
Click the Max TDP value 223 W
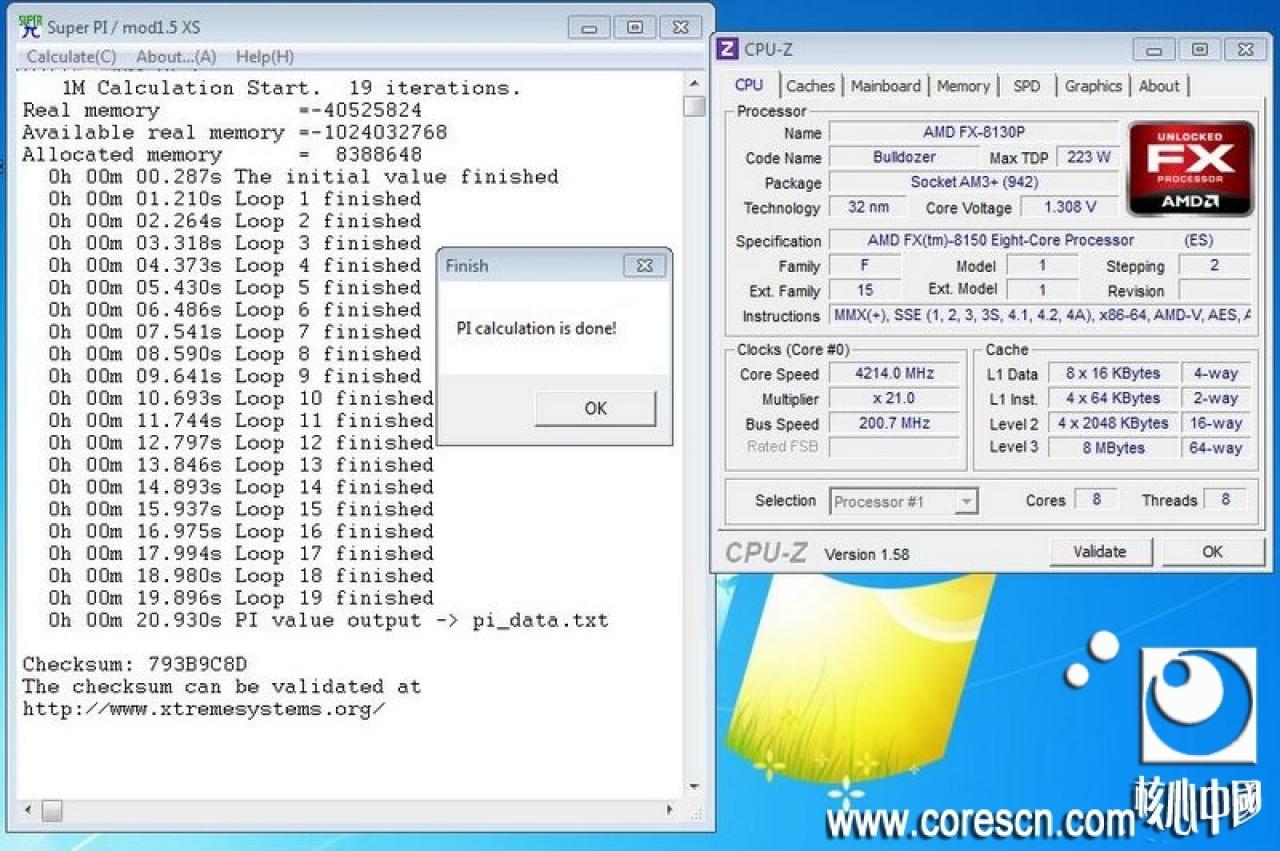[1089, 157]
